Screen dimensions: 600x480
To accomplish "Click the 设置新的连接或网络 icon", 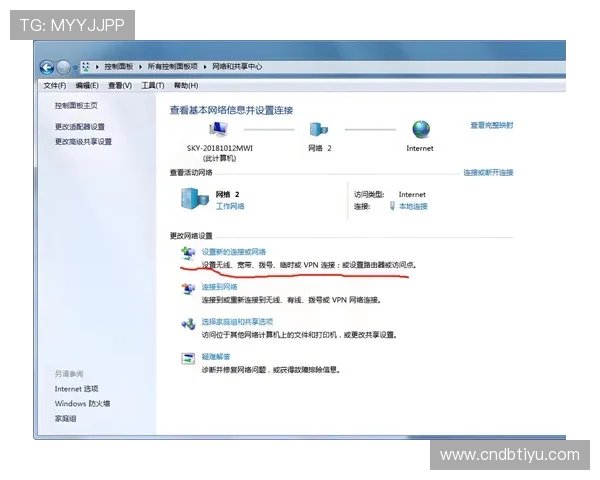I will click(x=188, y=253).
